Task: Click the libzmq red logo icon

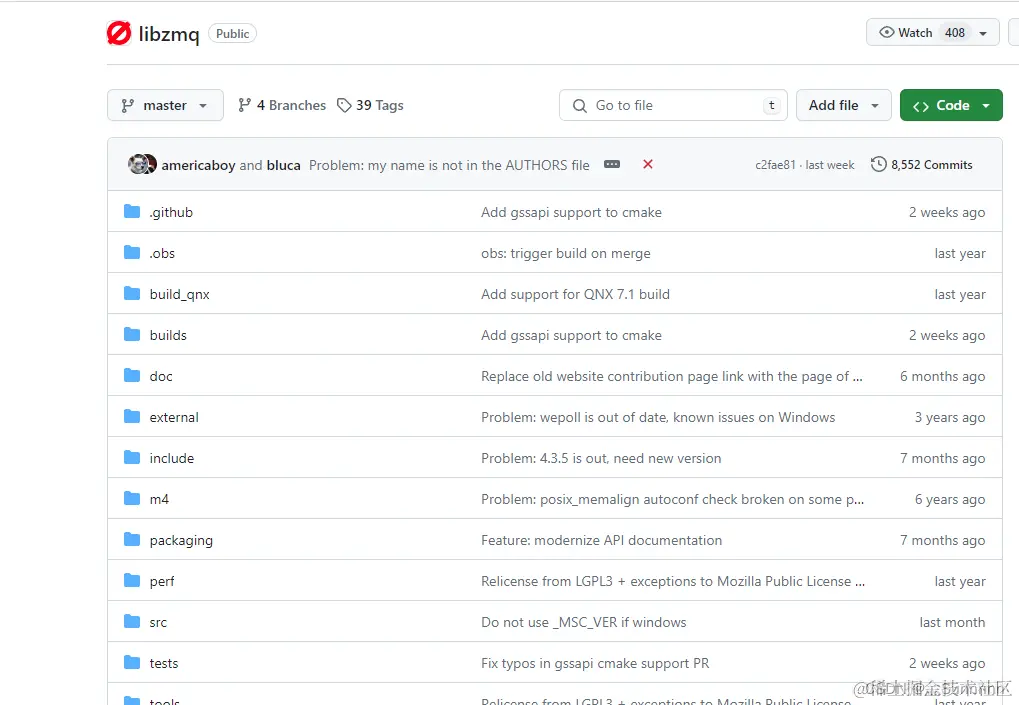Action: point(119,33)
